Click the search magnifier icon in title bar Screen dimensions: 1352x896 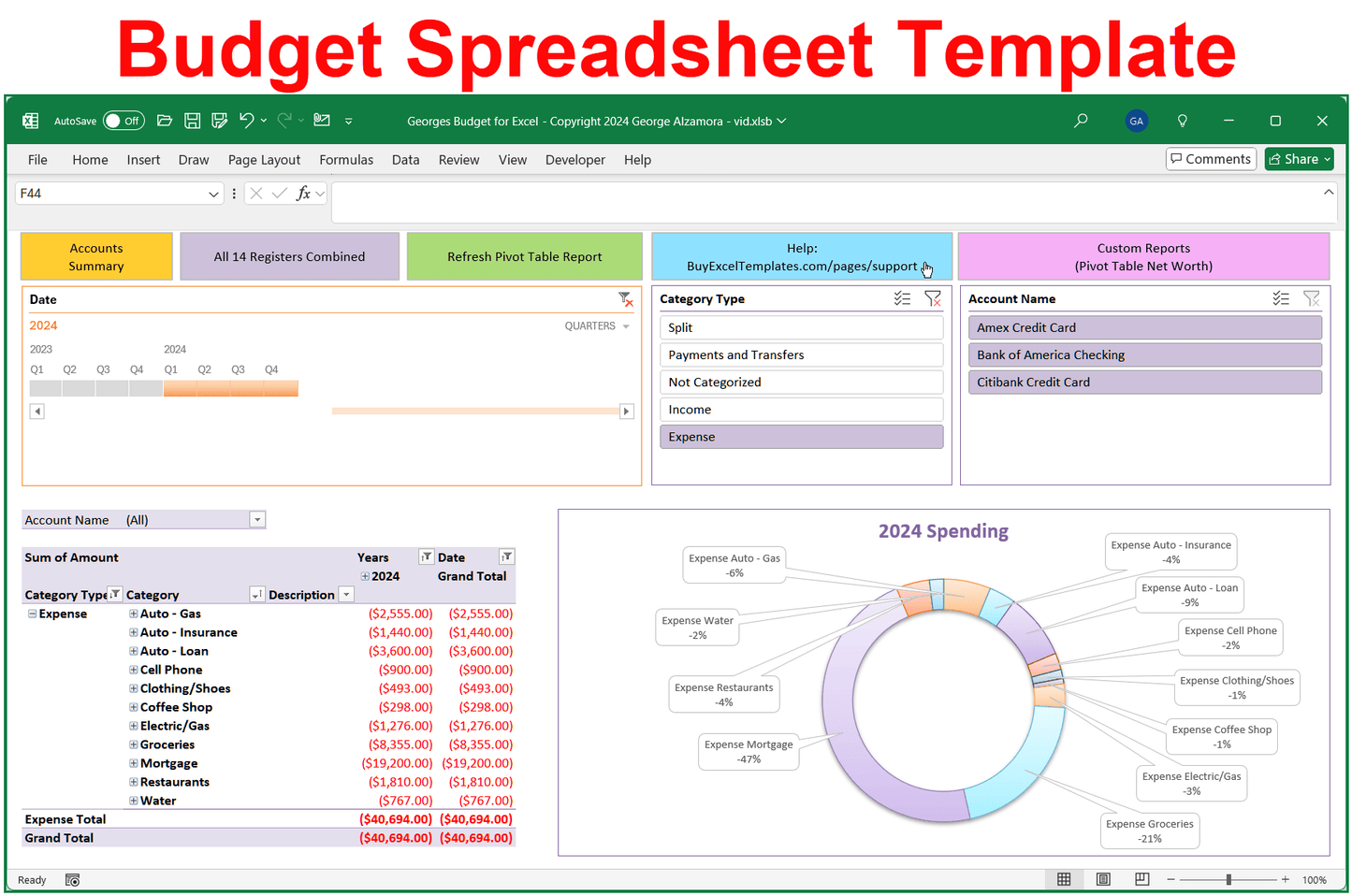pyautogui.click(x=1081, y=121)
